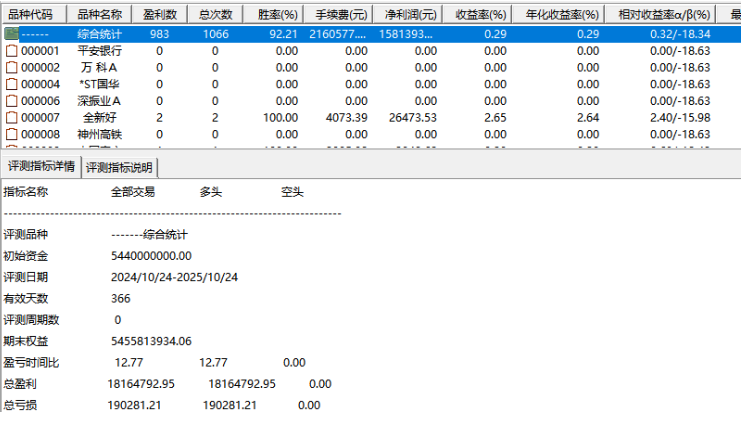742x428 pixels.
Task: Click the return rate value 2.65
Action: point(495,117)
